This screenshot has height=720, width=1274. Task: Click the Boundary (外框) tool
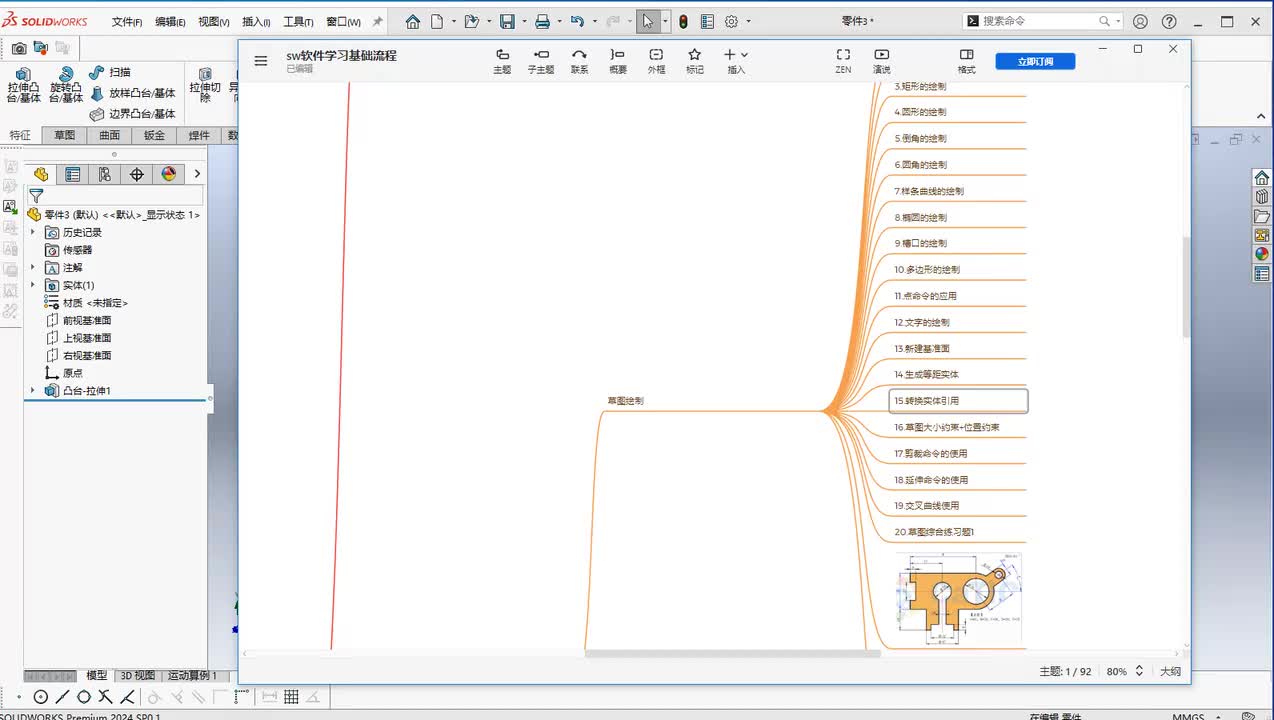pyautogui.click(x=656, y=61)
